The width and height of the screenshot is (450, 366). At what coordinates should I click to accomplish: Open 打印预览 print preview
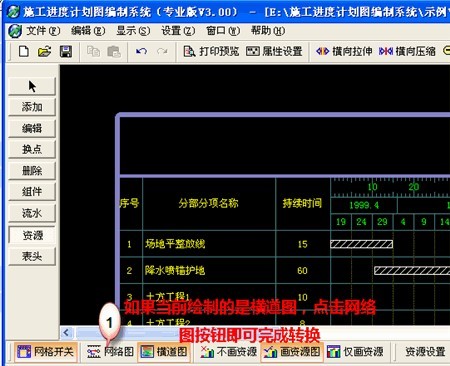[211, 51]
